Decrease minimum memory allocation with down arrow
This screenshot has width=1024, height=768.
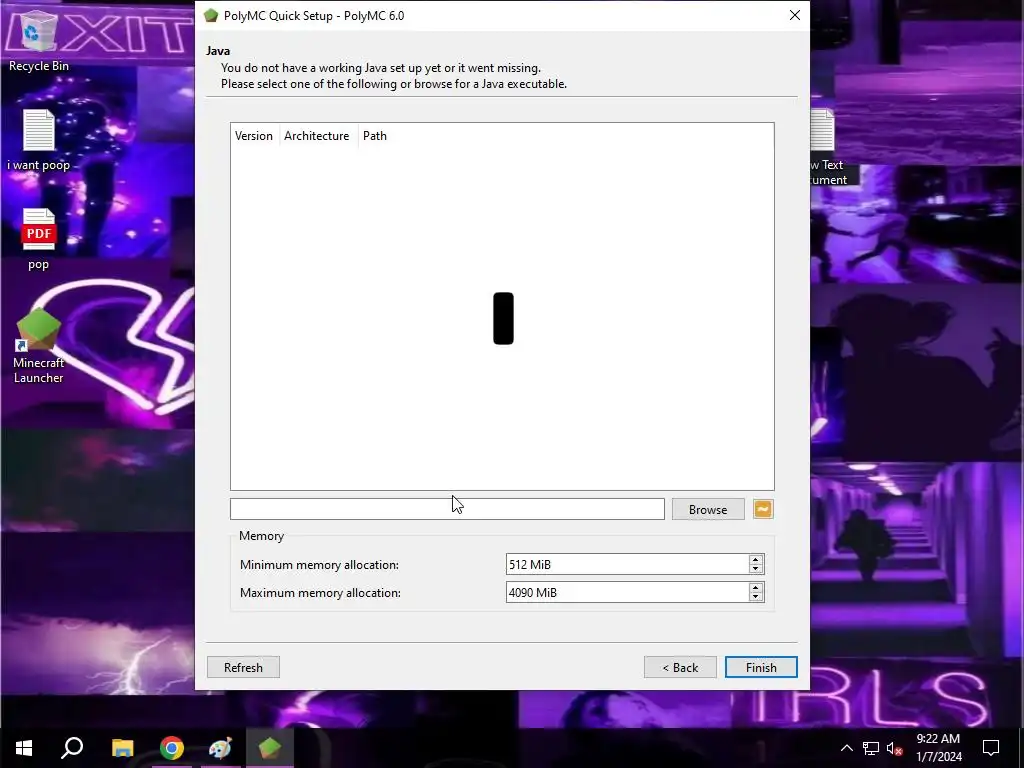[756, 569]
